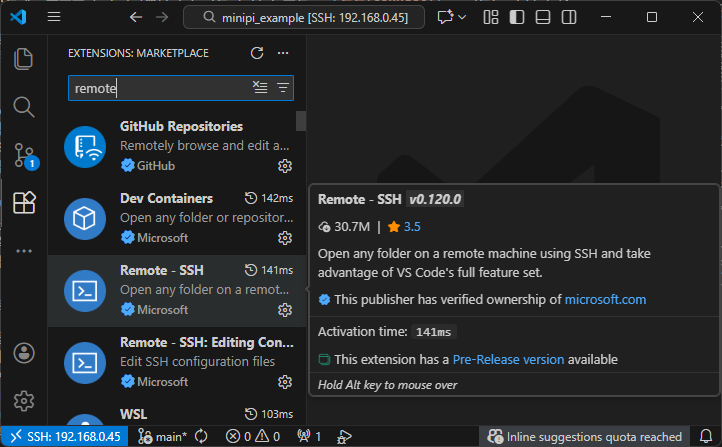Open Inline suggestions quota reached status
Screen dimensions: 722x447
pyautogui.click(x=584, y=436)
